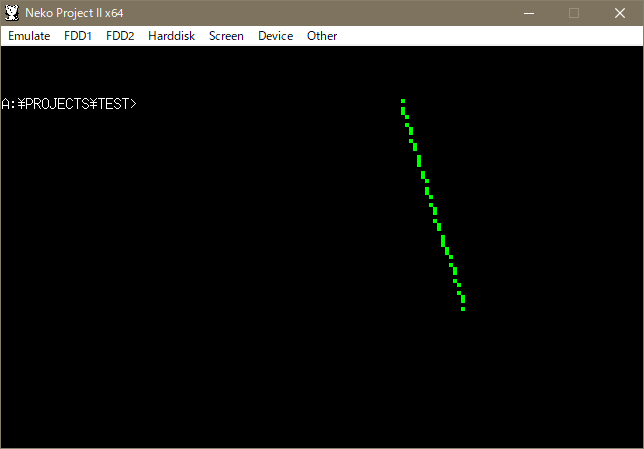Click the empty menu bar area right of Other
Viewport: 644px width, 449px height.
point(490,36)
